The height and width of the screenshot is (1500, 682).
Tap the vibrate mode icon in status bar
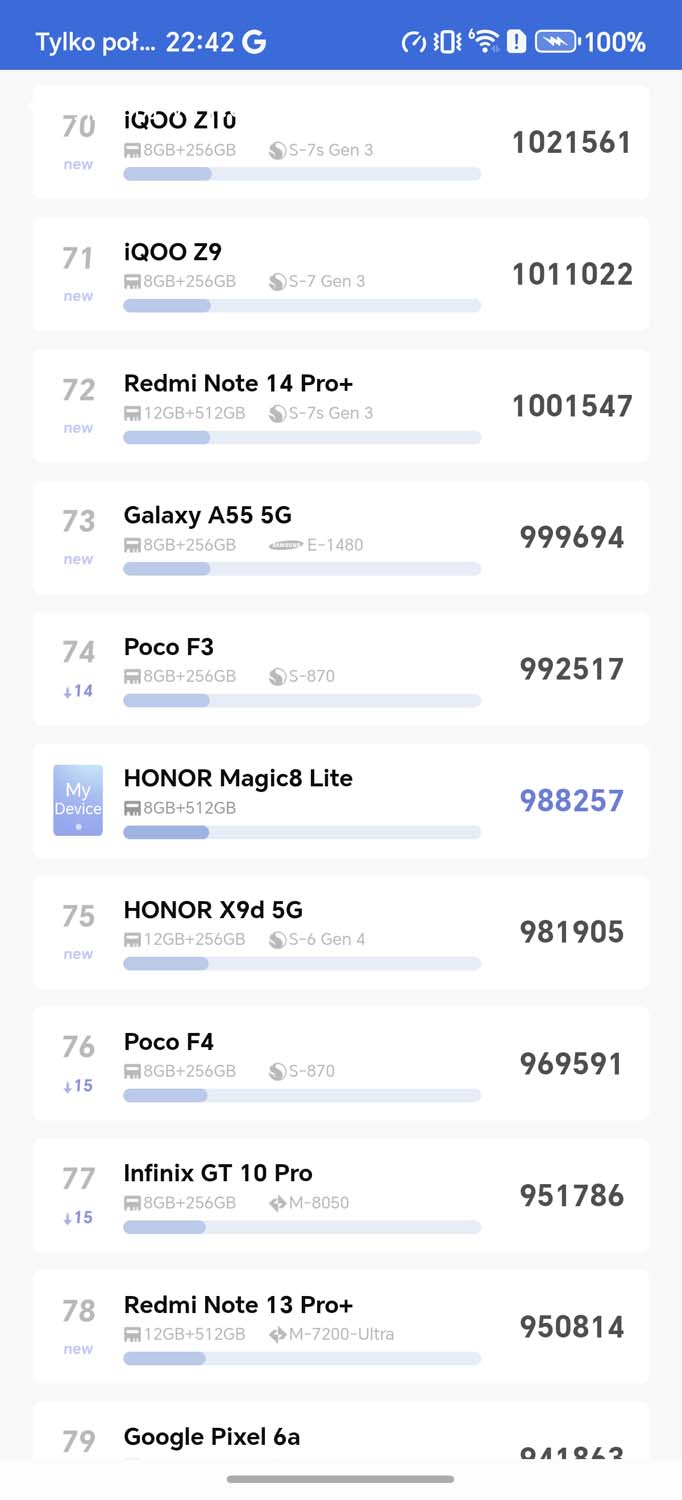pyautogui.click(x=447, y=42)
